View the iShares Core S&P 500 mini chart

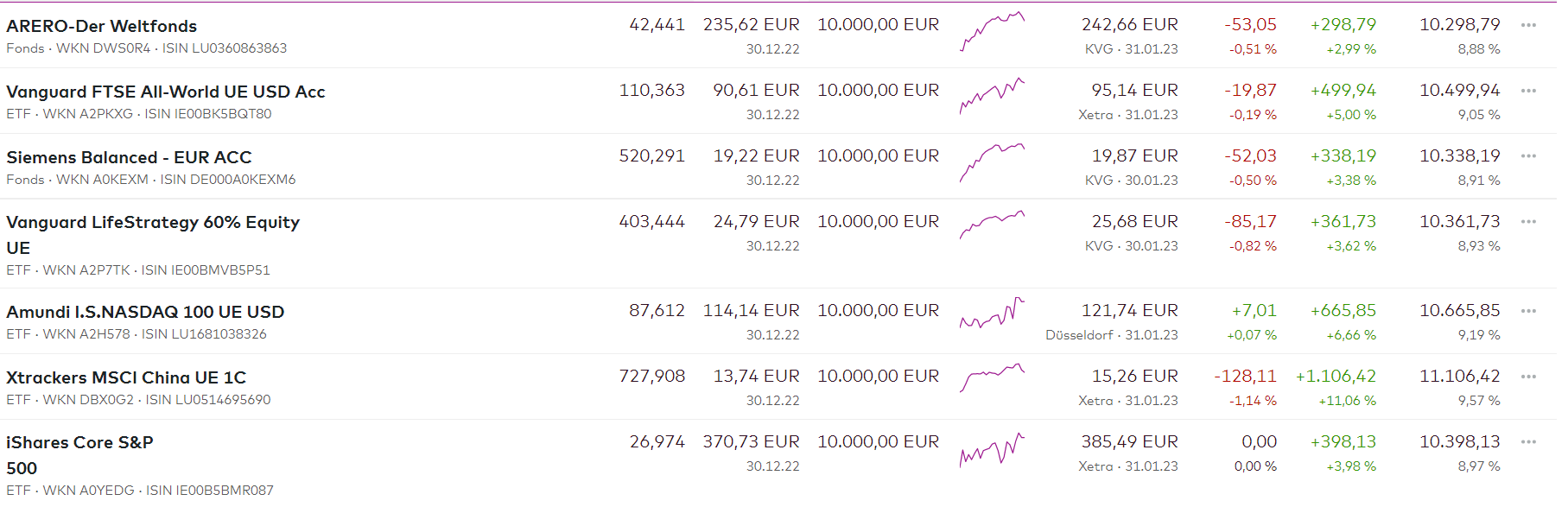pos(992,450)
